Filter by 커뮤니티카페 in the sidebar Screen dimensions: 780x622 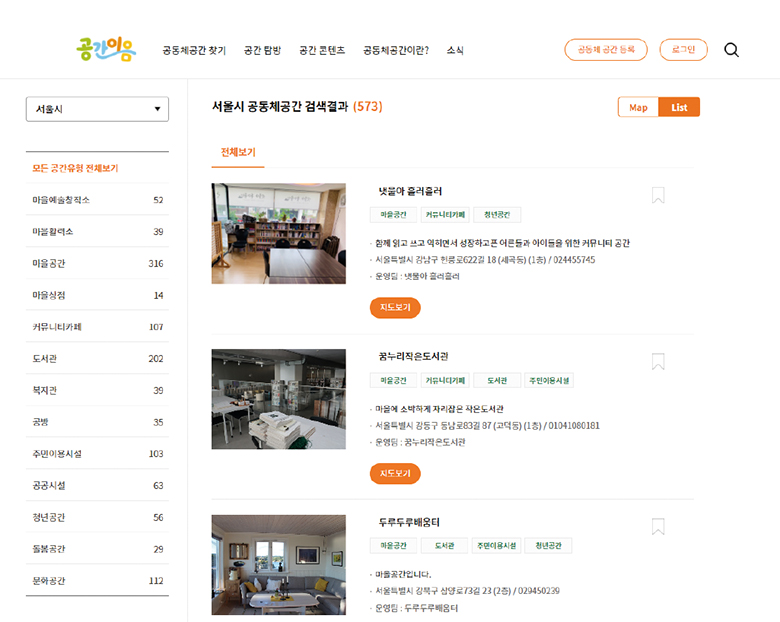98,327
